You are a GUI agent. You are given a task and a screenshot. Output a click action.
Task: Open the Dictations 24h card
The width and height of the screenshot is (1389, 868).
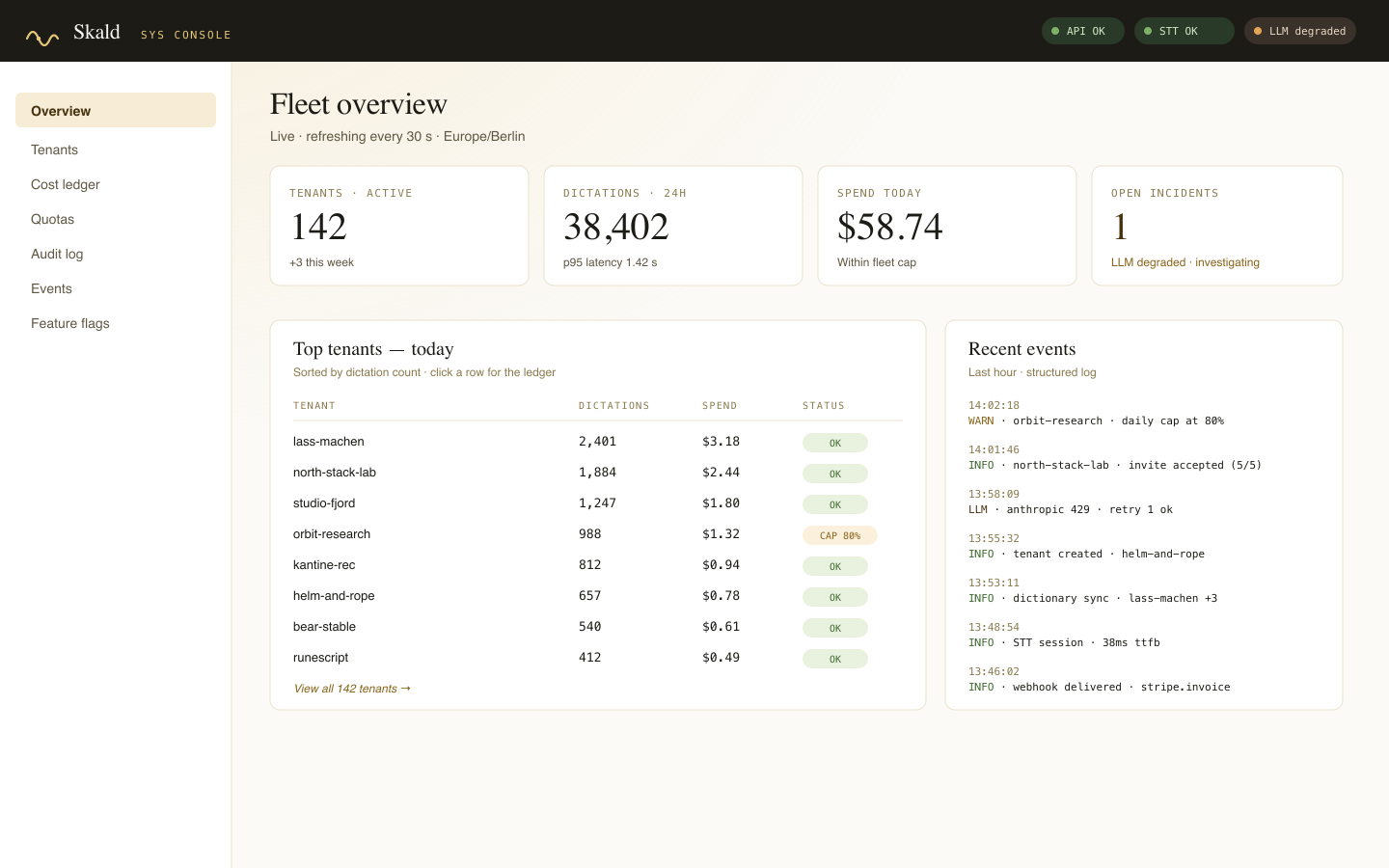(673, 226)
